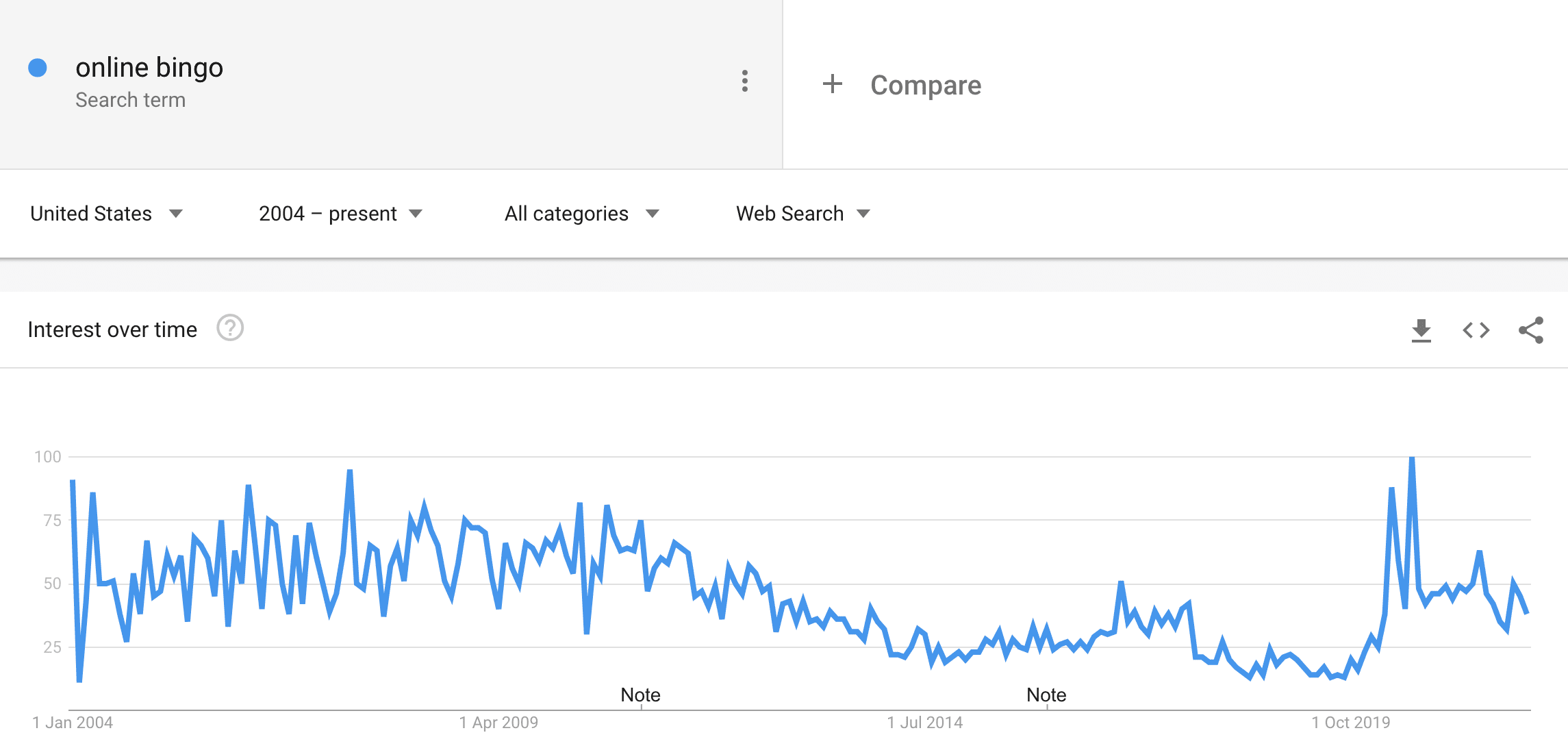Open the three-dot menu for online bingo
The width and height of the screenshot is (1568, 748).
tap(744, 81)
